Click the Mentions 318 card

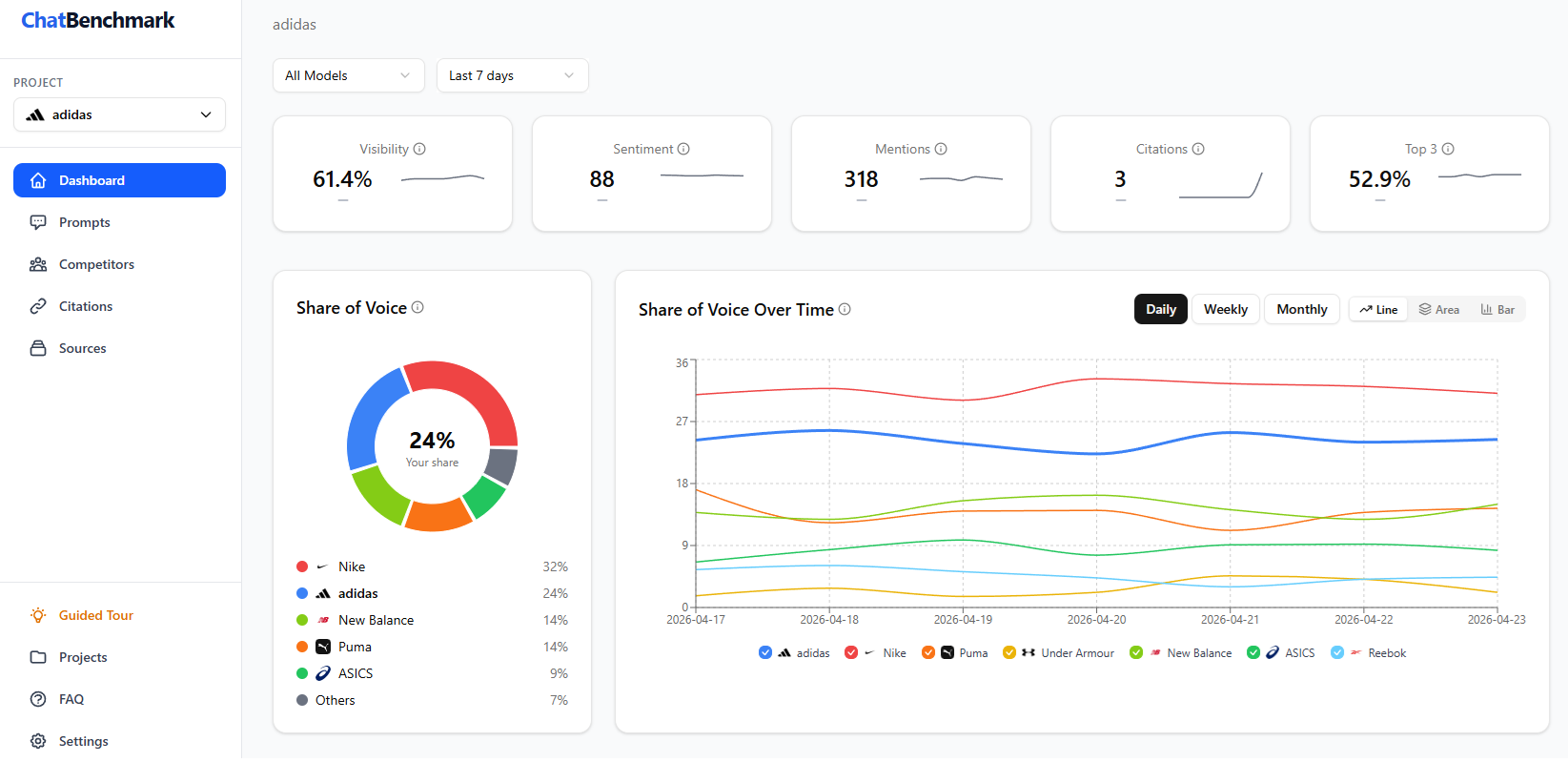(911, 174)
